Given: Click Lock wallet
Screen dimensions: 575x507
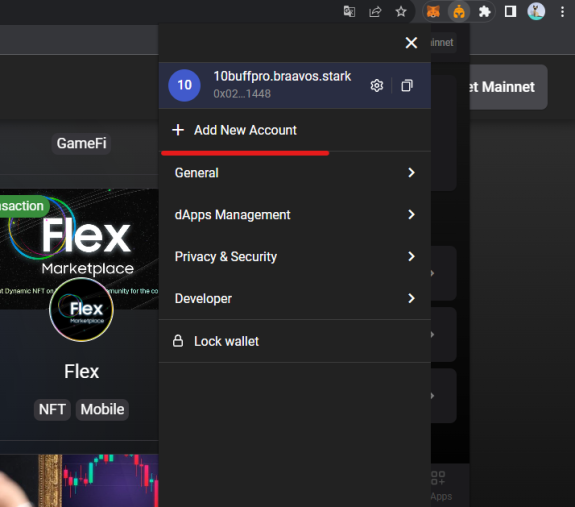Looking at the screenshot, I should (295, 341).
